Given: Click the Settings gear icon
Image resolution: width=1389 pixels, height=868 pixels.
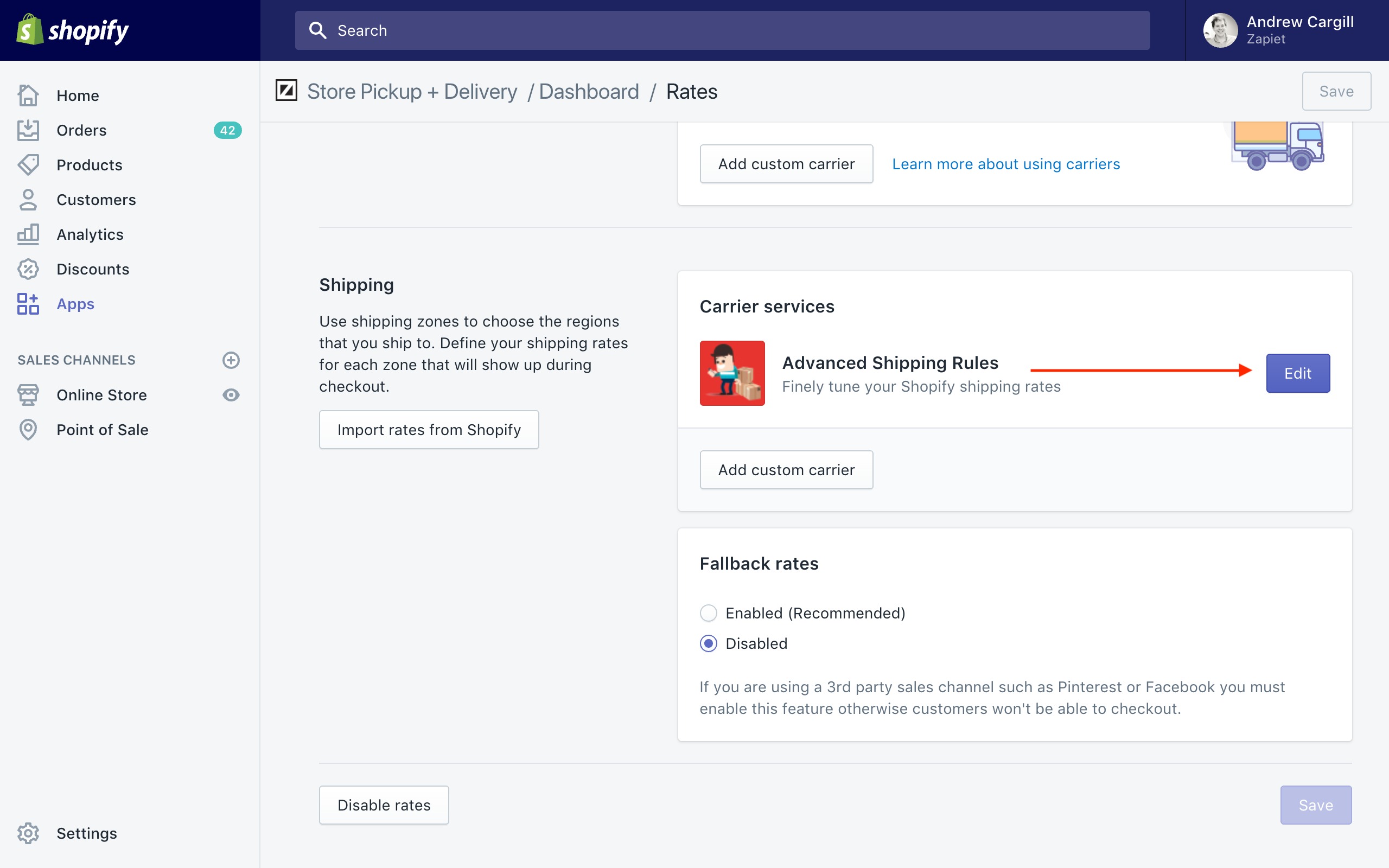Looking at the screenshot, I should 28,833.
